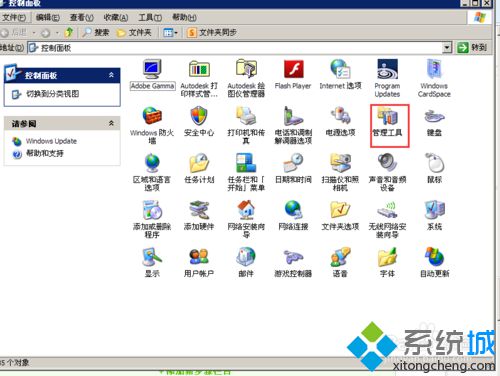
Task: Open 电话和调制解调器选项 icon
Action: pyautogui.click(x=293, y=125)
